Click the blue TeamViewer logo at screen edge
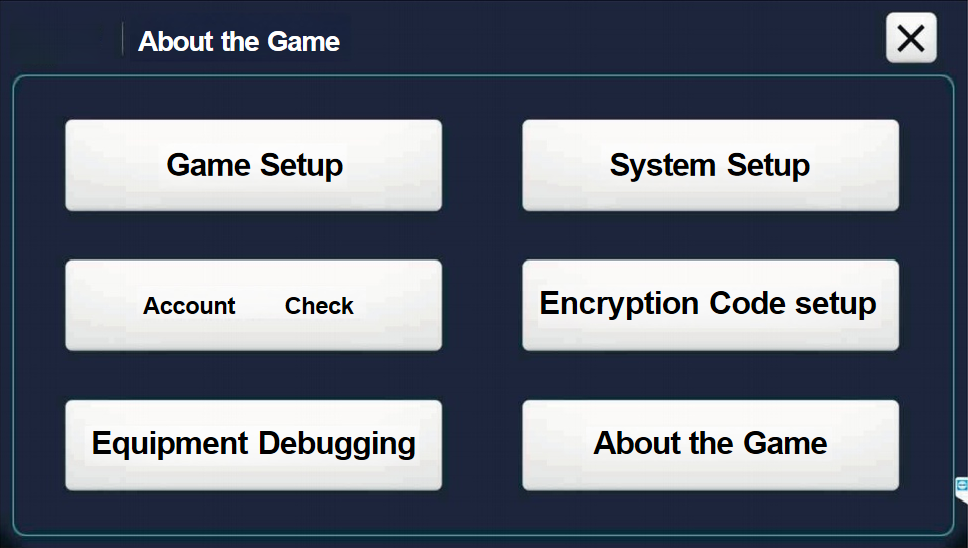 (962, 486)
